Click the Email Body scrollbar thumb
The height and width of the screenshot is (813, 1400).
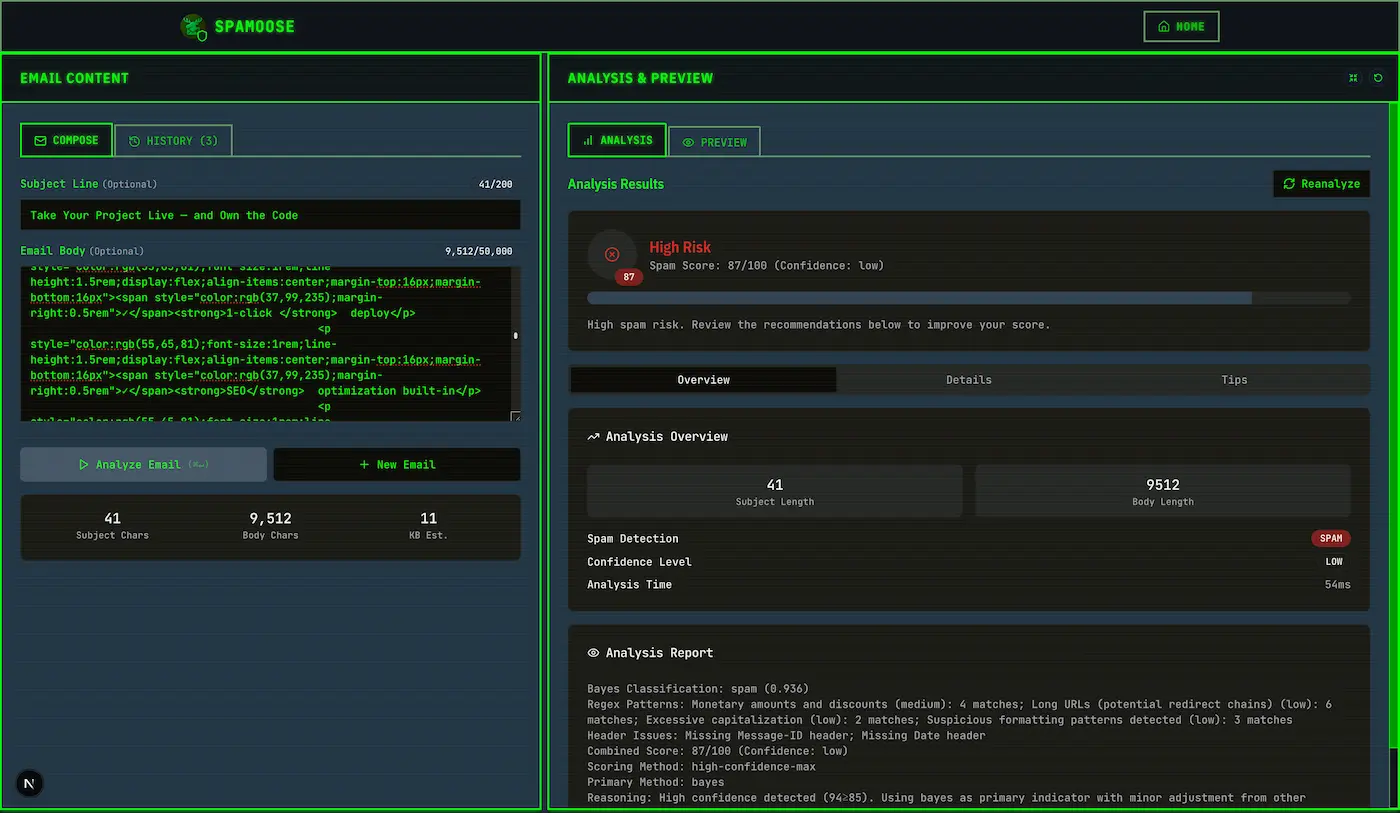[x=516, y=335]
